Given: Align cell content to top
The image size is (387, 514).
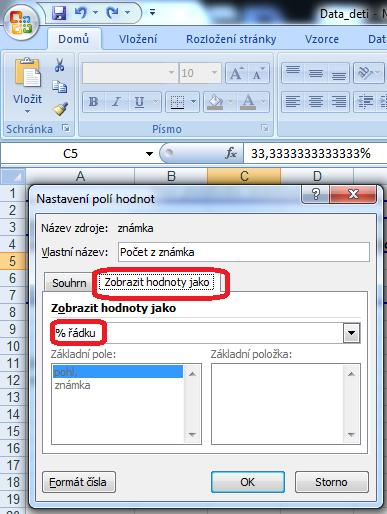Looking at the screenshot, I should 293,73.
